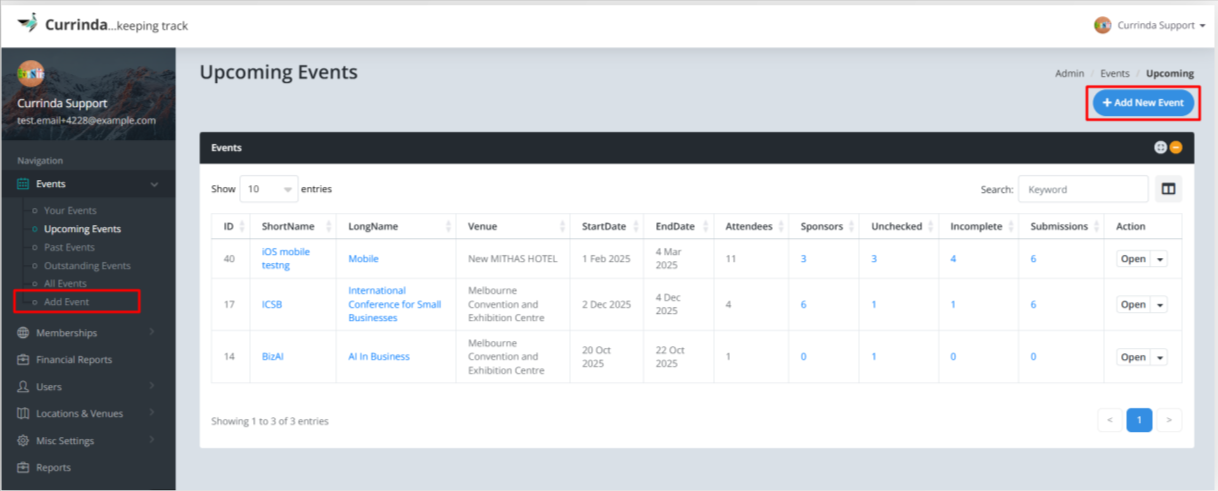Sort by EndDate column header
This screenshot has height=491, width=1218.
pyautogui.click(x=680, y=227)
